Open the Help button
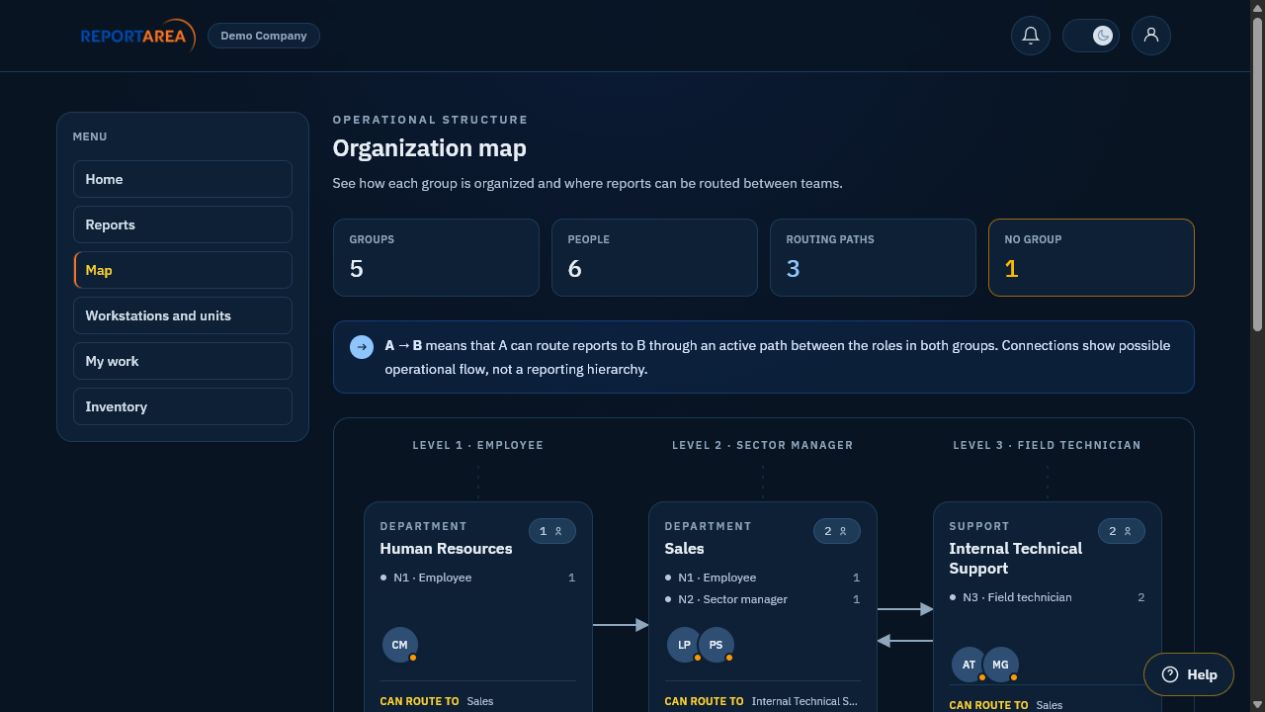Screen dimensions: 1265x712 click(x=1188, y=675)
